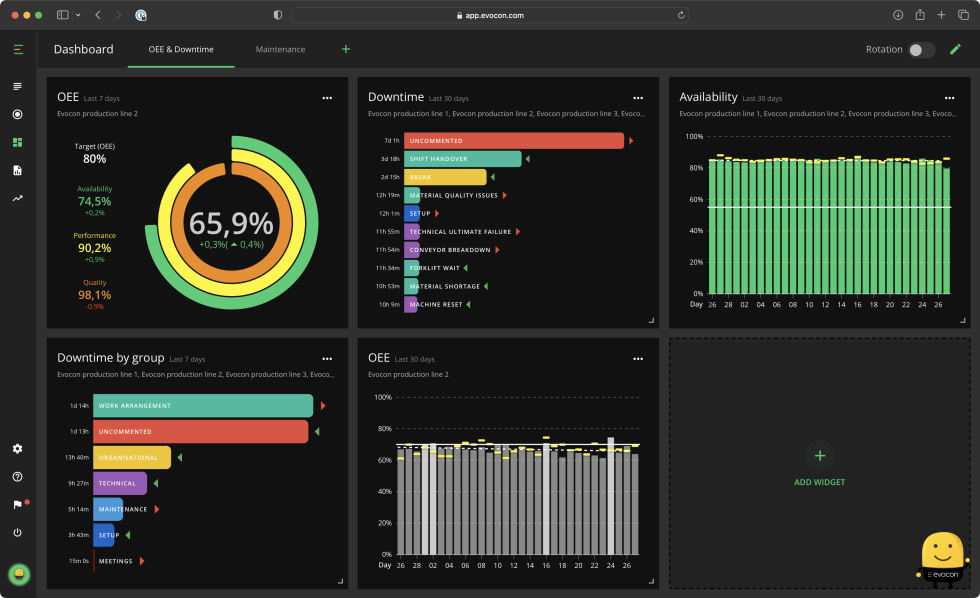Screen dimensions: 980x598
Task: Select the OEE & Downtime tab
Action: [x=181, y=49]
